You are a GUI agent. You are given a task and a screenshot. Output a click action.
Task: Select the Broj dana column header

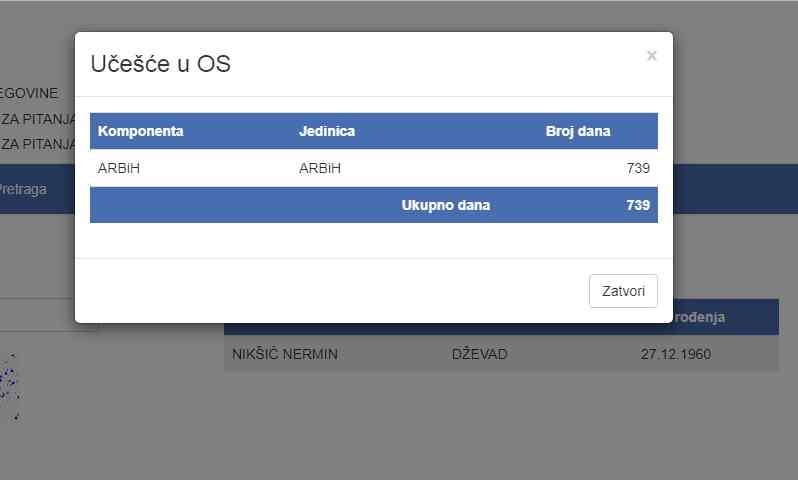(578, 131)
